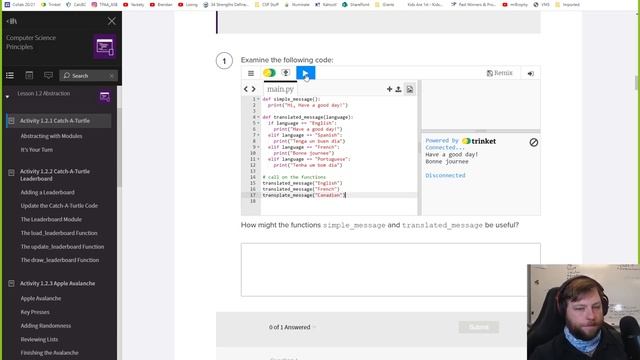Click the editor/output divider handle
Screen dimensions: 640x360
click(x=419, y=148)
